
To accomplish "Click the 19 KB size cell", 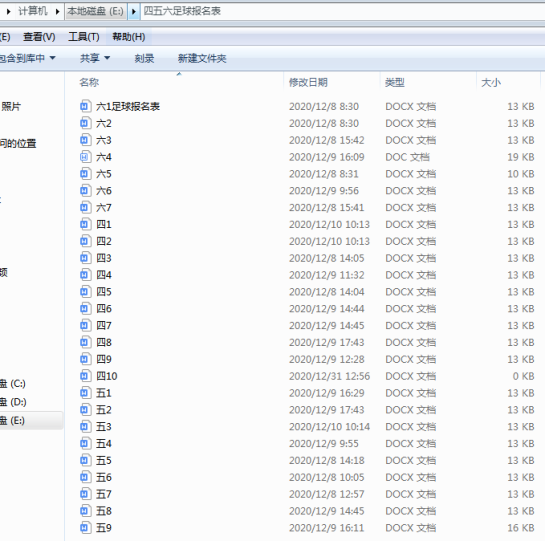I will [521, 157].
